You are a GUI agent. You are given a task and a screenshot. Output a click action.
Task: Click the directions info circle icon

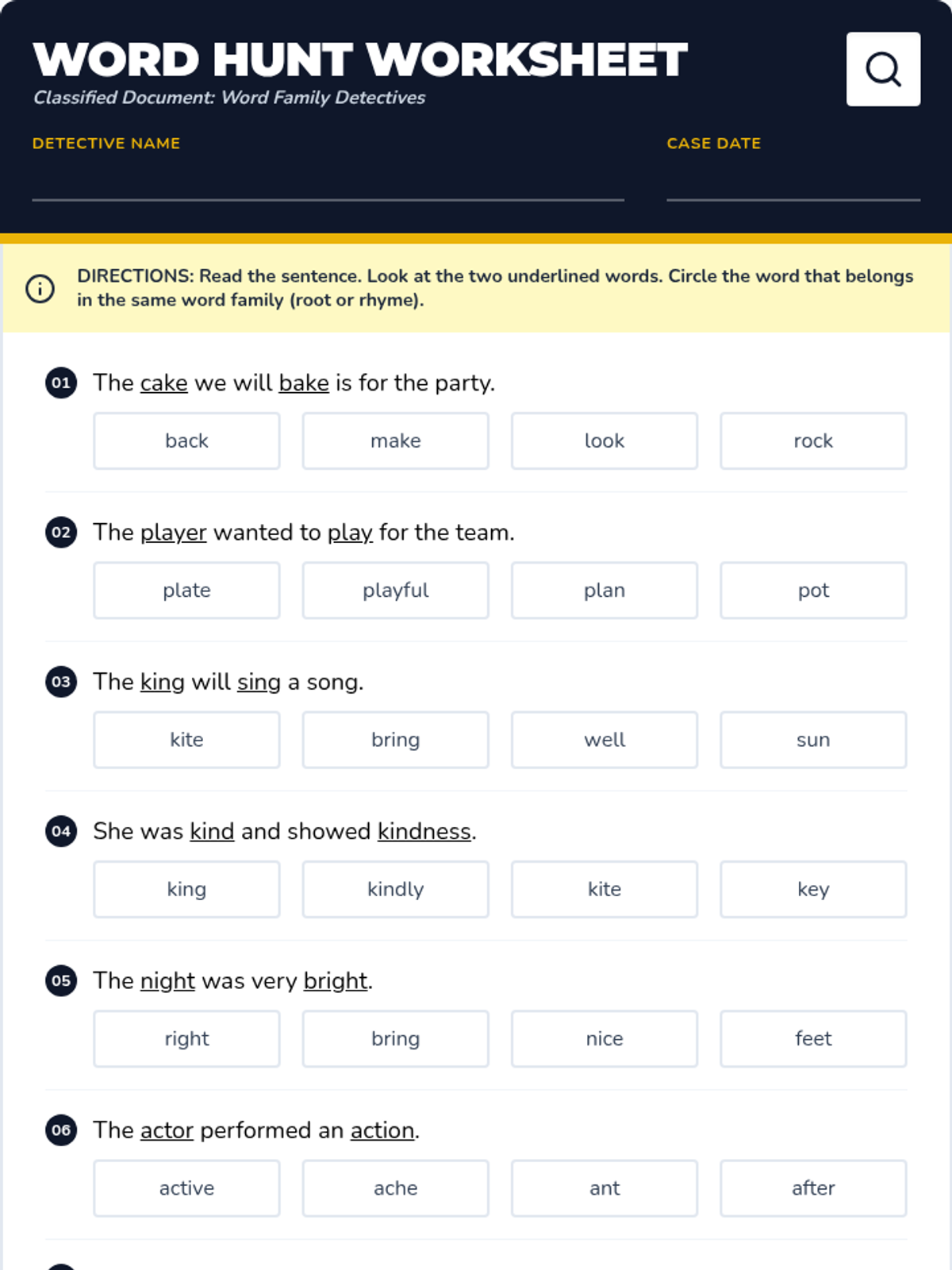[x=40, y=288]
